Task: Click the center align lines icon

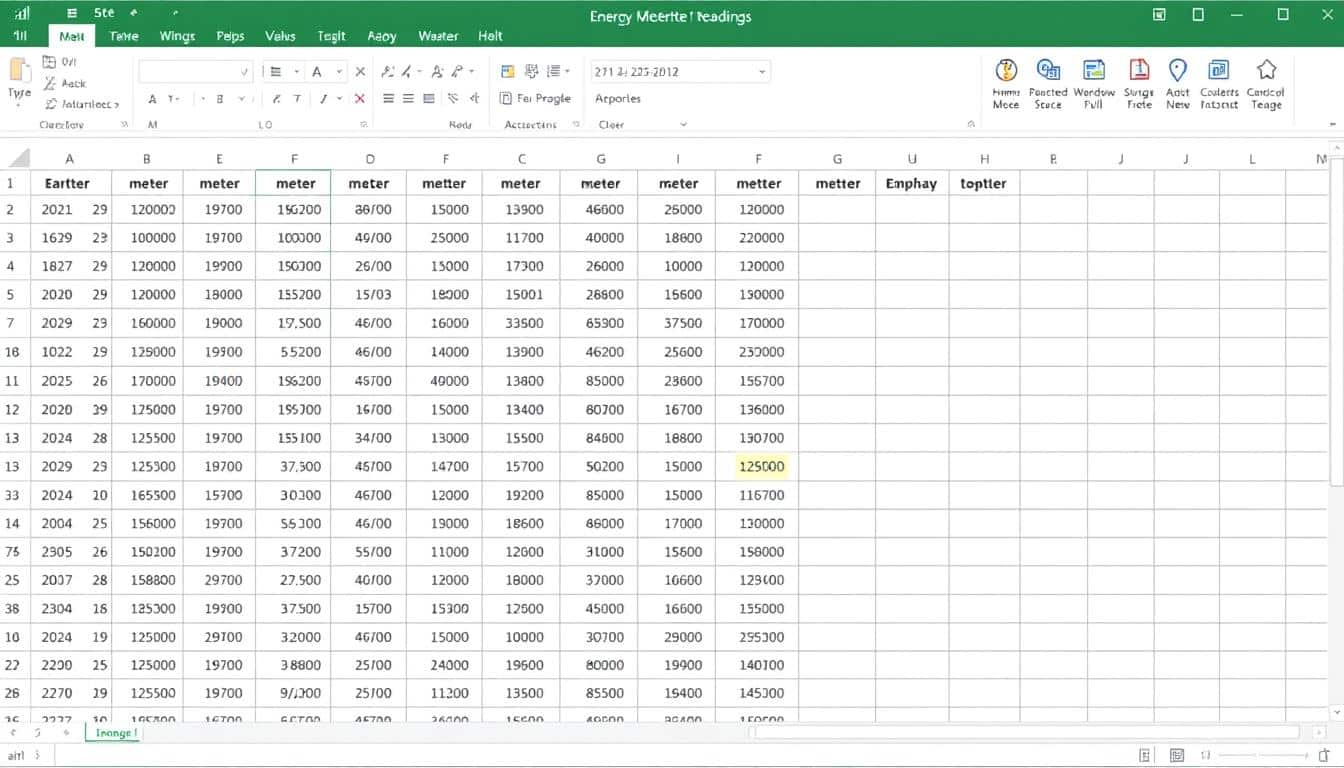Action: coord(408,98)
